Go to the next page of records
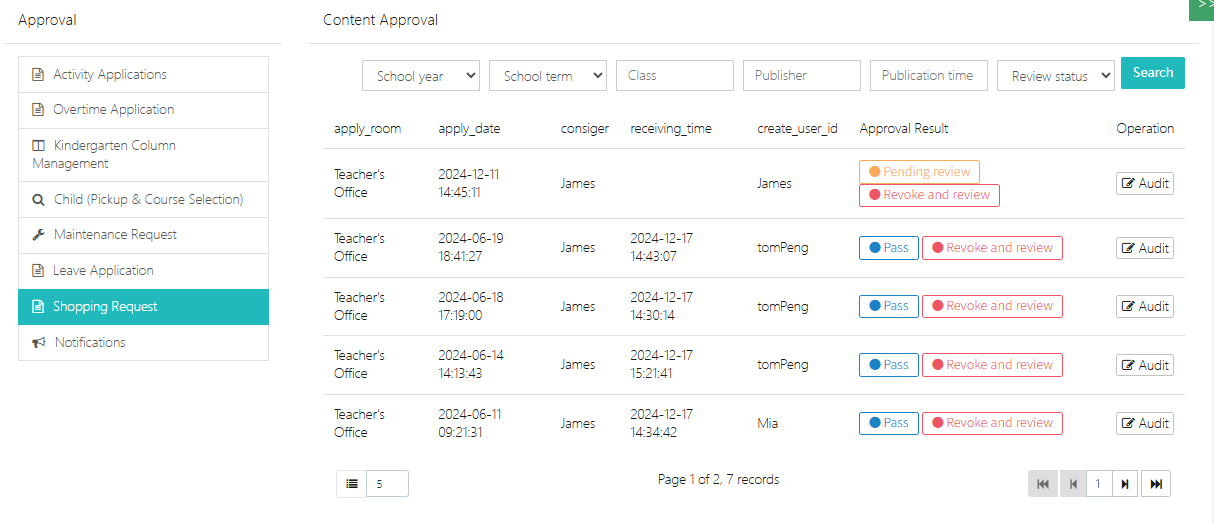This screenshot has height=524, width=1214. point(1125,484)
